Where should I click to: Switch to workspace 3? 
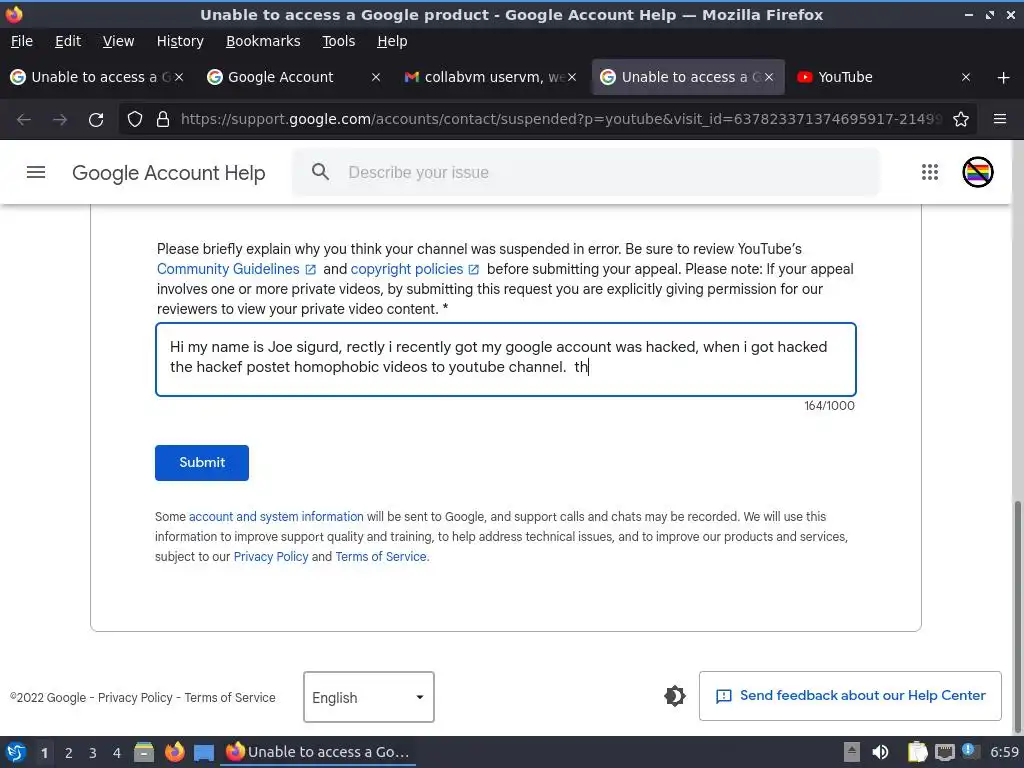[93, 753]
